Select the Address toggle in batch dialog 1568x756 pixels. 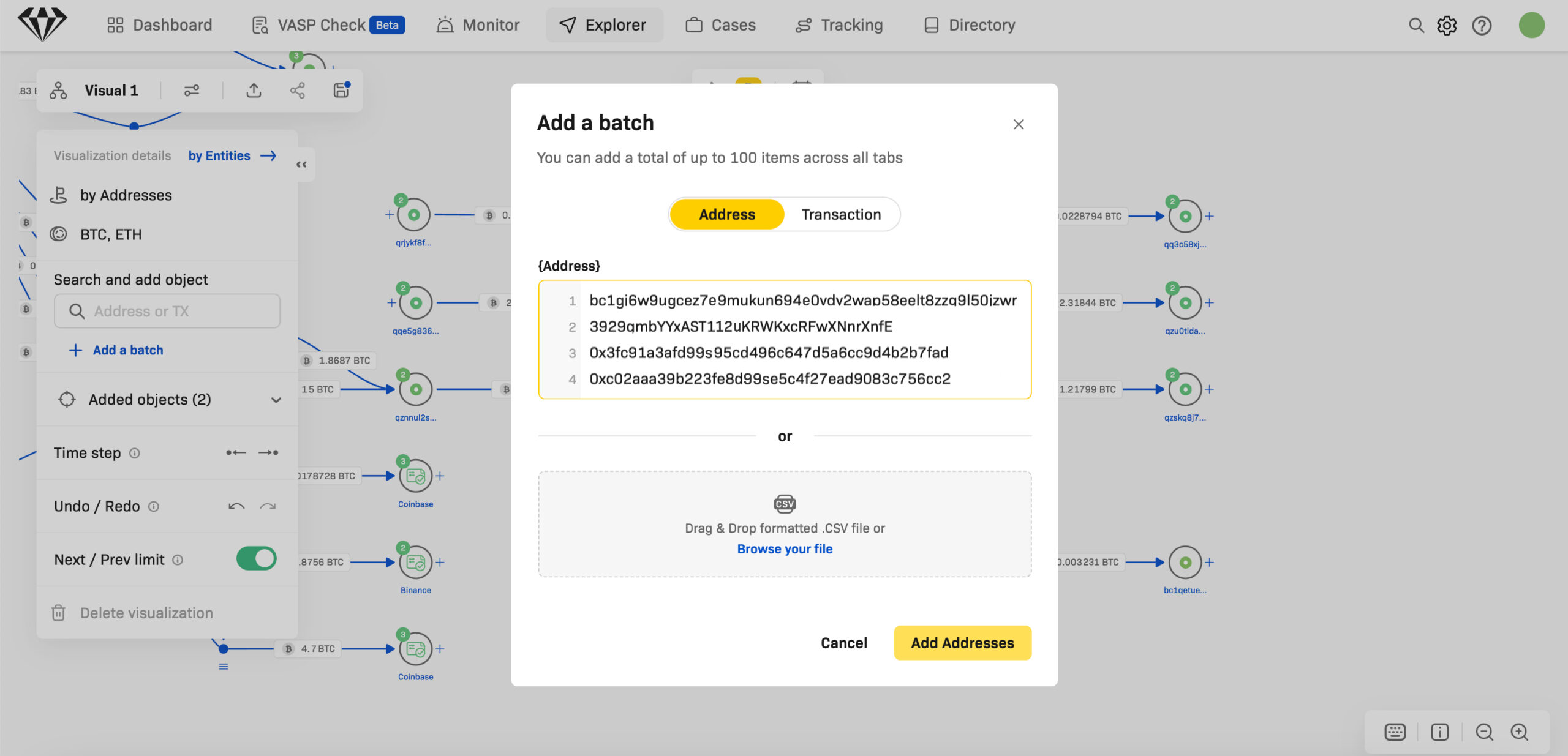pyautogui.click(x=727, y=214)
